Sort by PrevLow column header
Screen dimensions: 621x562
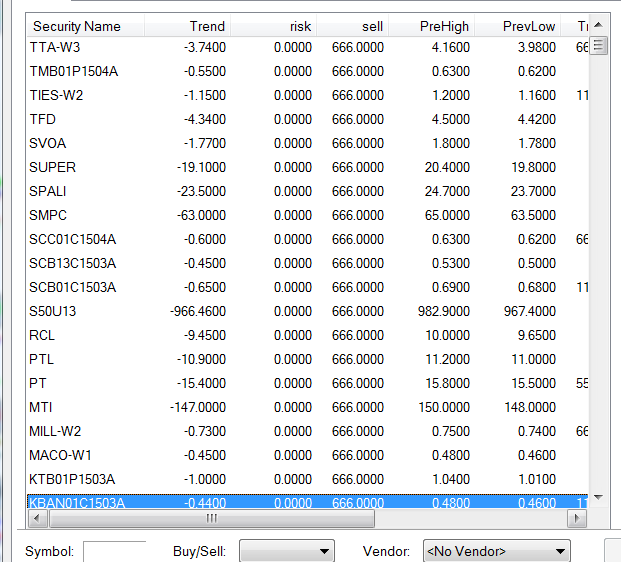[x=518, y=26]
